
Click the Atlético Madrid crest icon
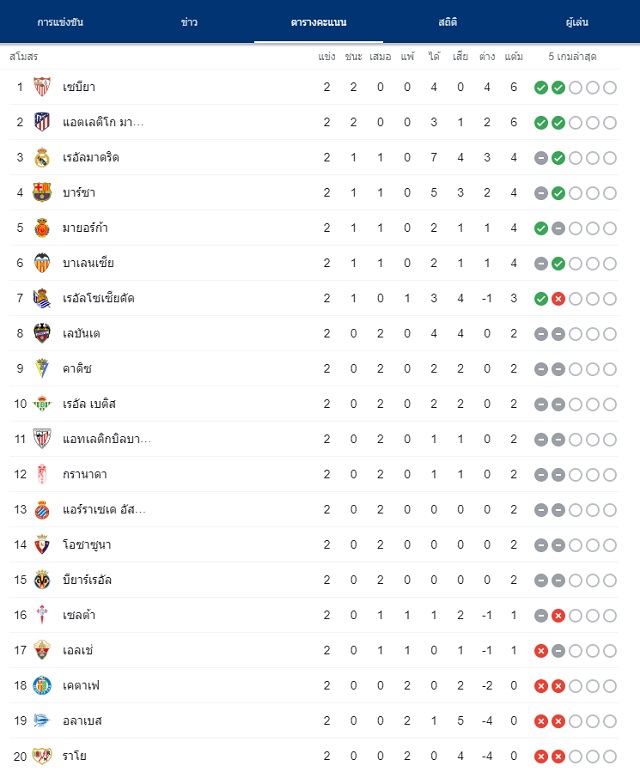point(42,122)
